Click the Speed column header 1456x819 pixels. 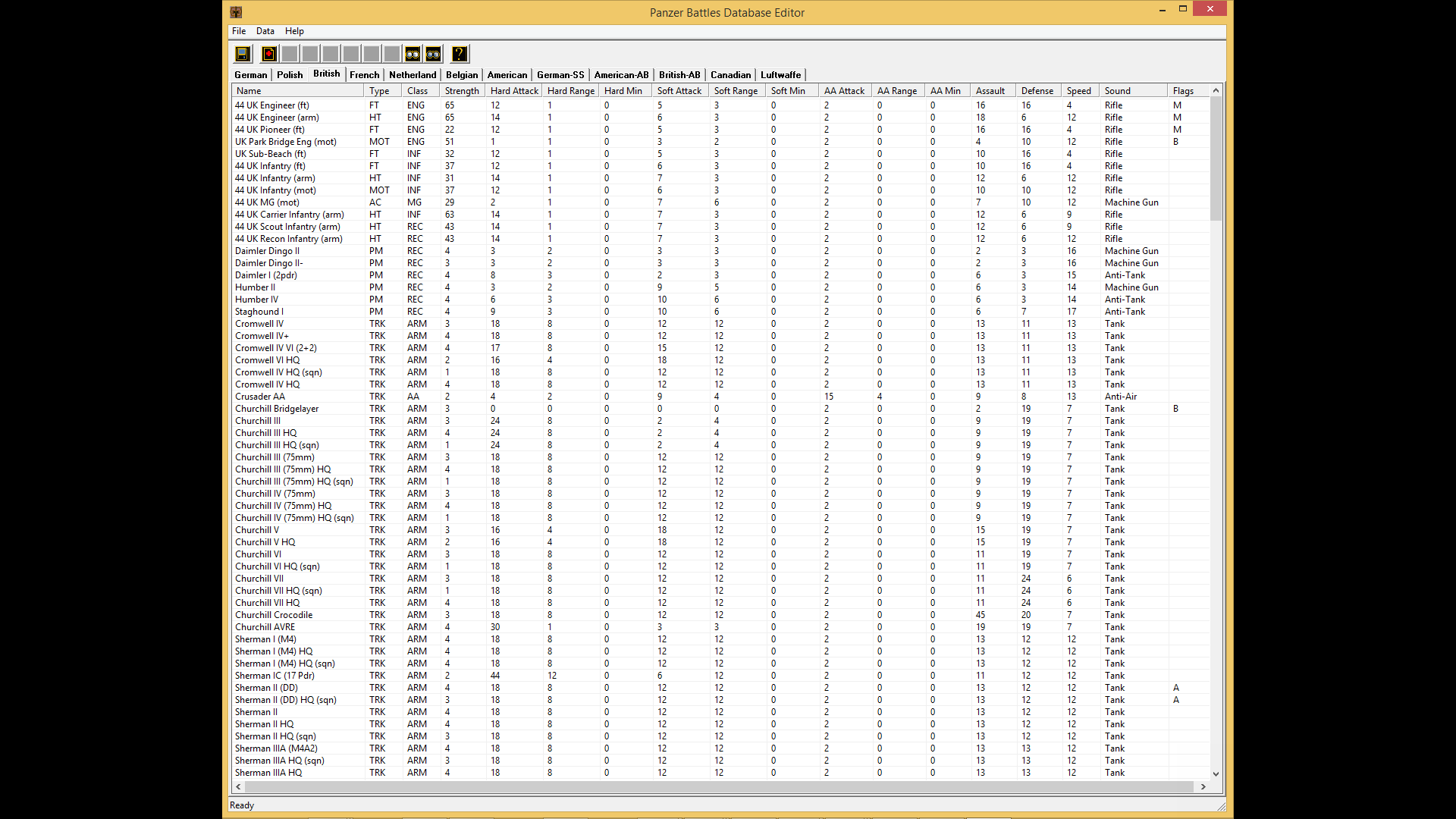tap(1081, 91)
